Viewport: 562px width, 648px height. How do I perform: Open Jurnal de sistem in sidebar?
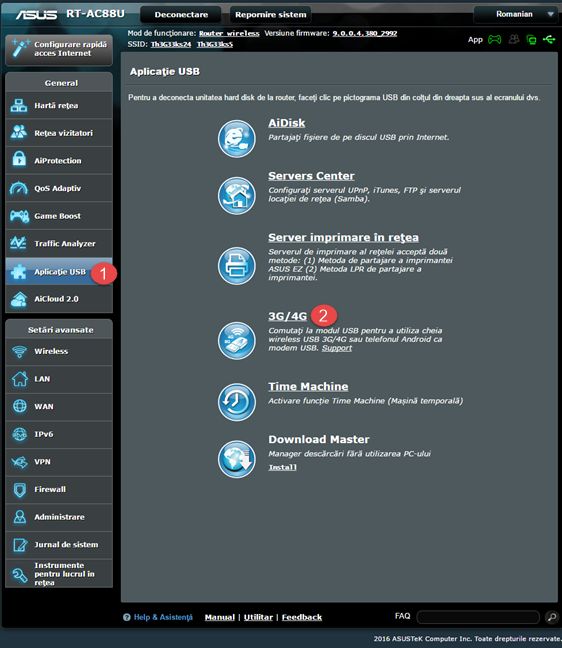point(59,545)
